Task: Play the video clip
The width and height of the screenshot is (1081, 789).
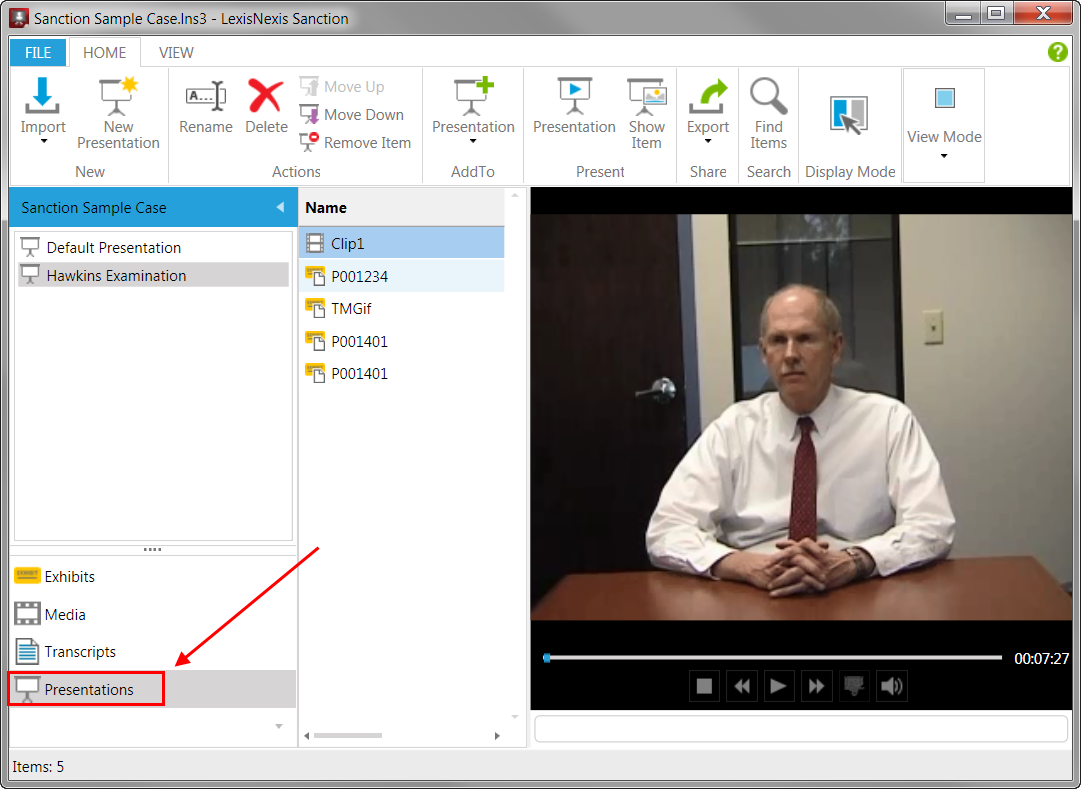Action: point(778,686)
